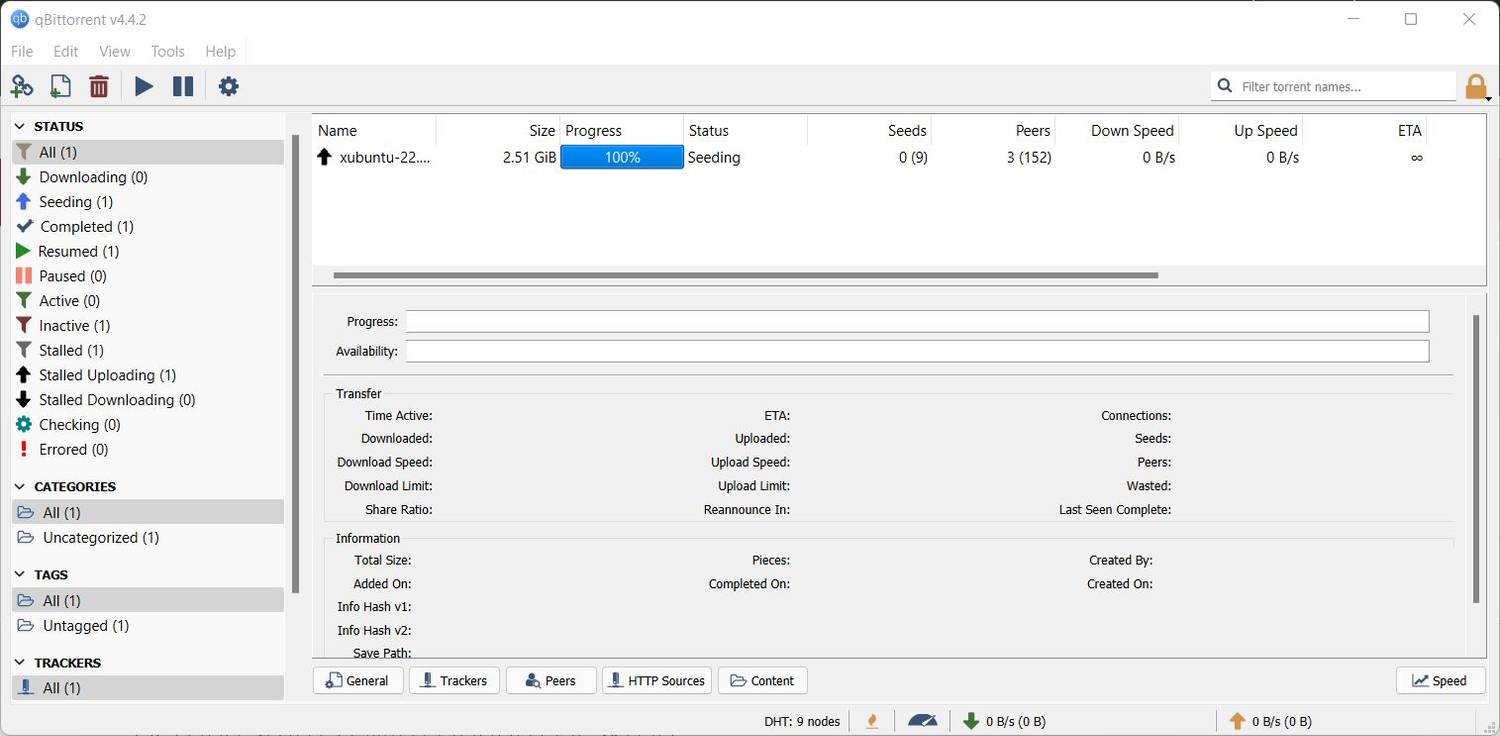Click the Filter torrent names search field
Image resolution: width=1500 pixels, height=736 pixels.
(1343, 87)
